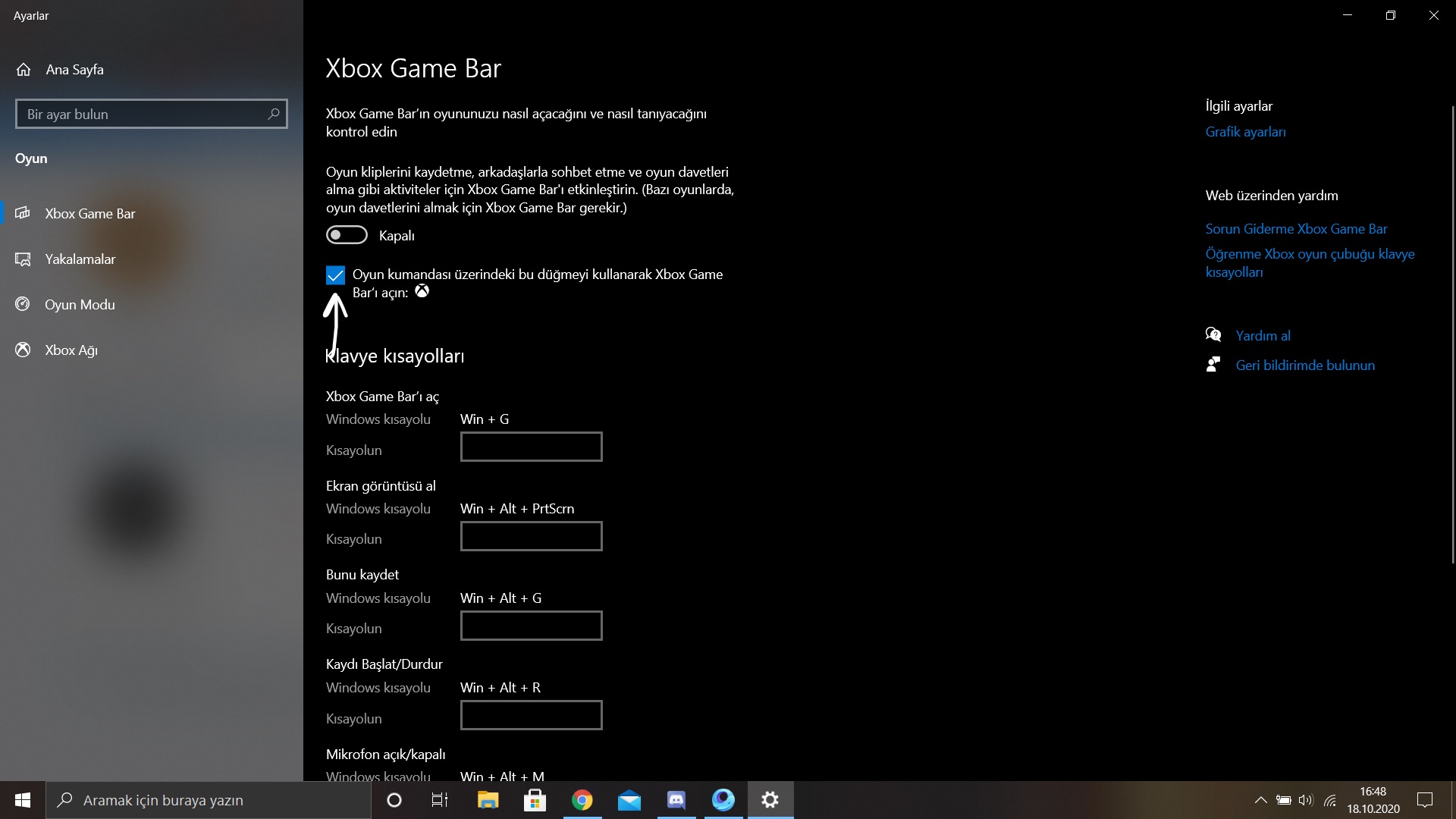Click volume speaker icon in tray
The height and width of the screenshot is (819, 1456).
[1306, 800]
